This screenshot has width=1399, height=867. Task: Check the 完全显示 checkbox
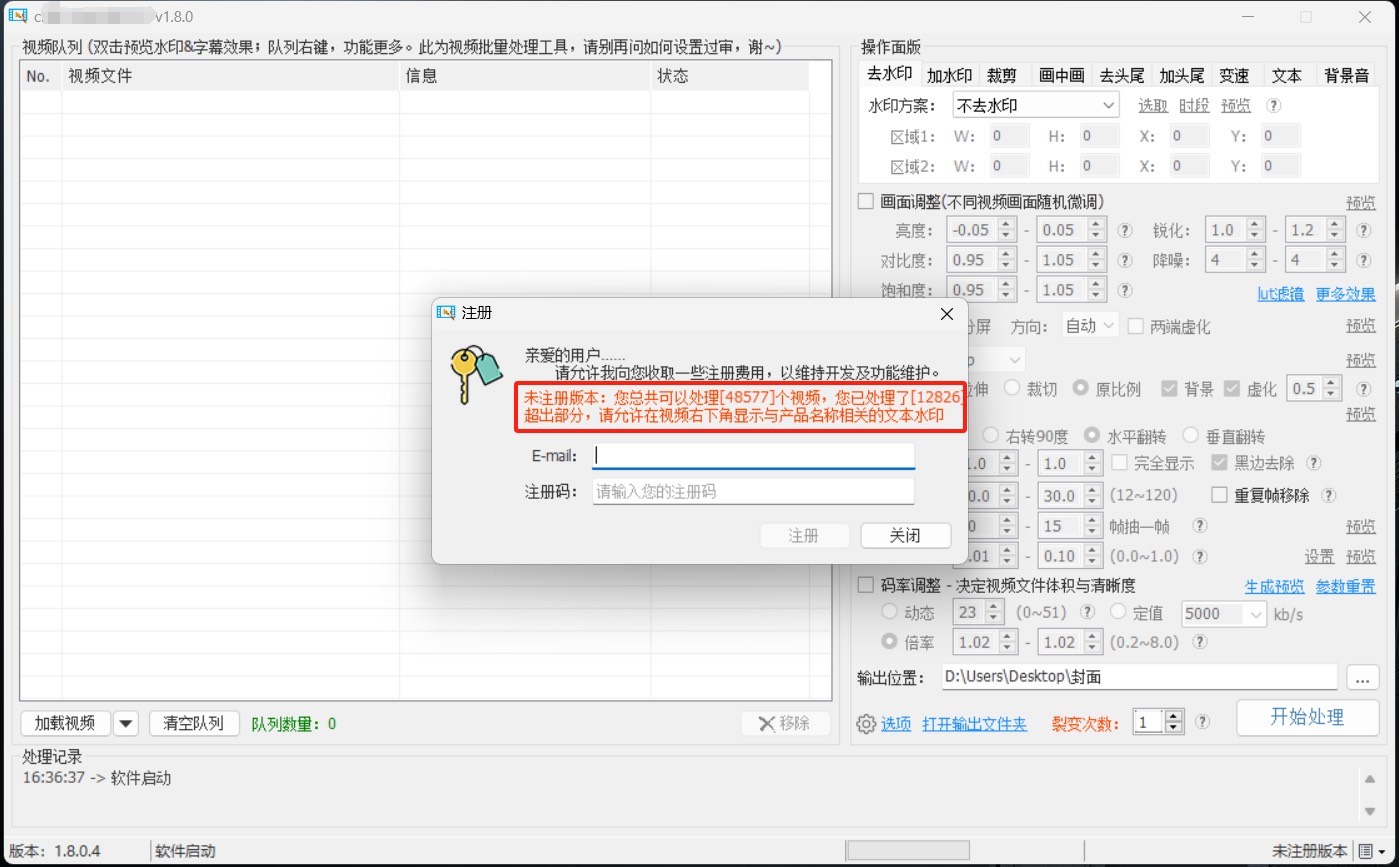(x=1120, y=463)
